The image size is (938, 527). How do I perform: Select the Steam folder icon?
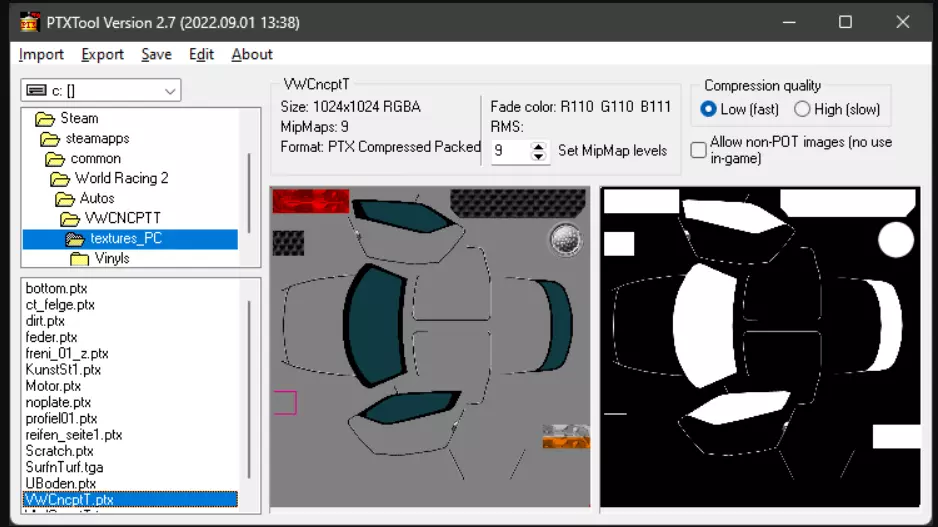click(x=45, y=118)
